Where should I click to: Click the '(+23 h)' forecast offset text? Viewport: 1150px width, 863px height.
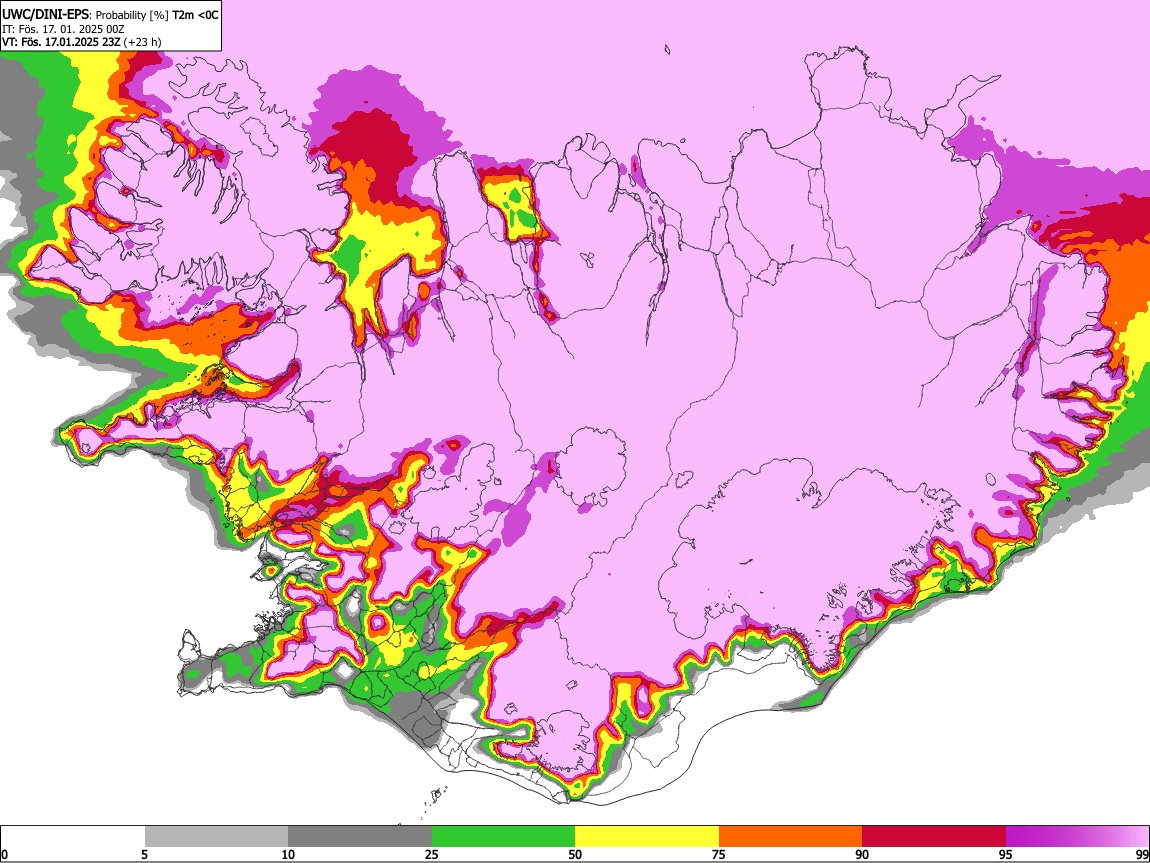[x=142, y=42]
